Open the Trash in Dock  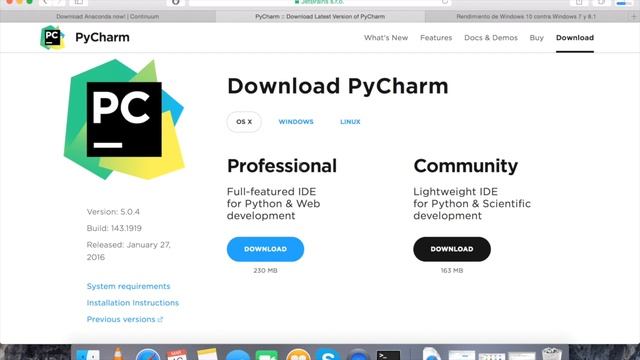(x=552, y=353)
